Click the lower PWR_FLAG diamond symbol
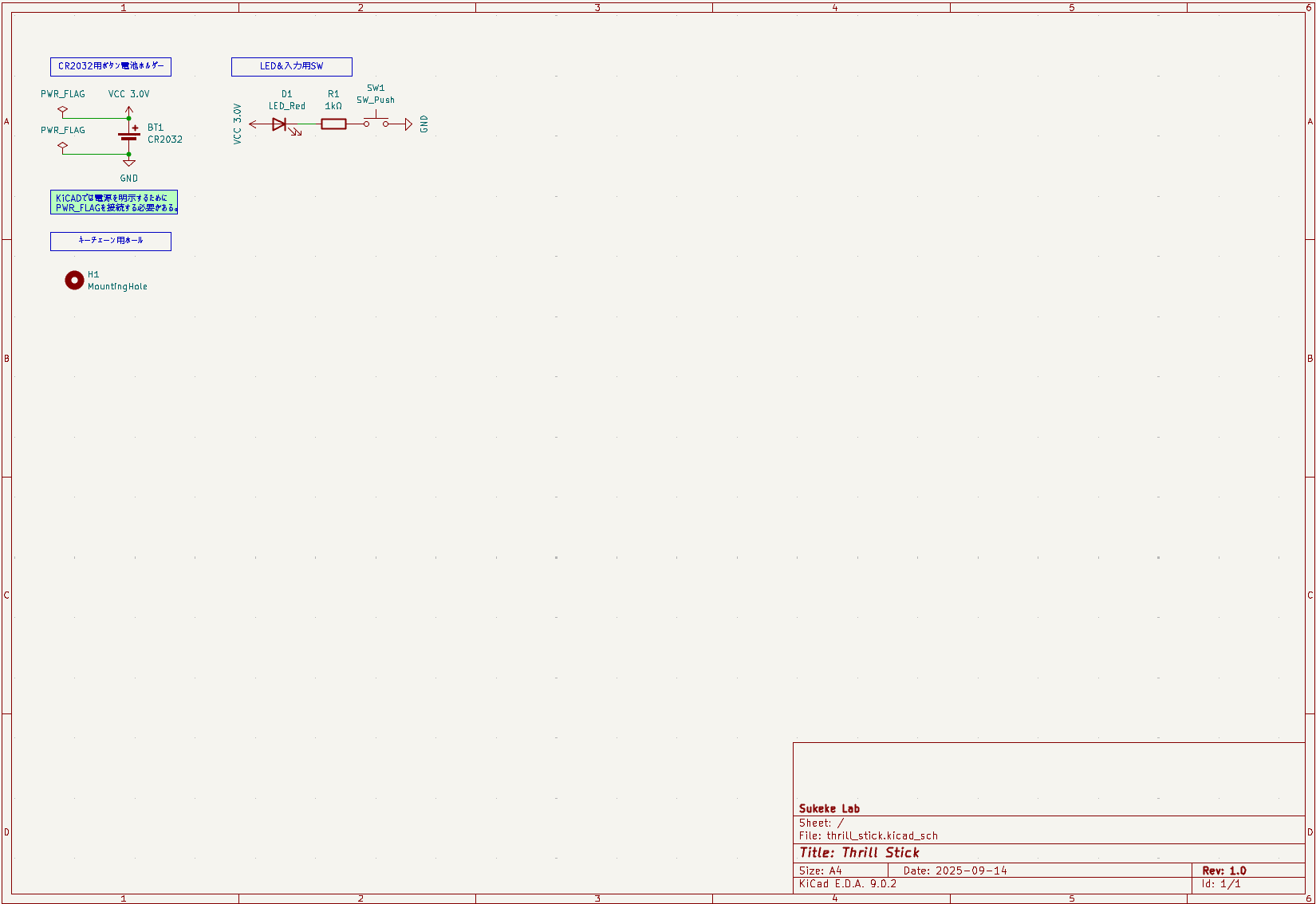 (x=63, y=146)
